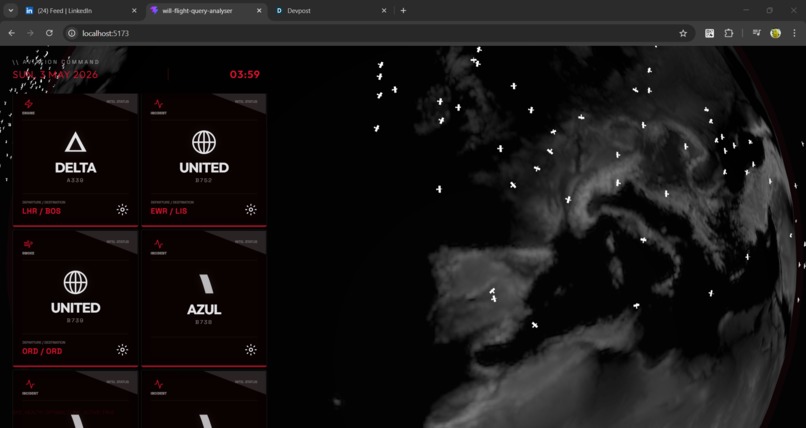This screenshot has width=806, height=428.
Task: Click the LHR / BOS route text
Action: pos(41,211)
